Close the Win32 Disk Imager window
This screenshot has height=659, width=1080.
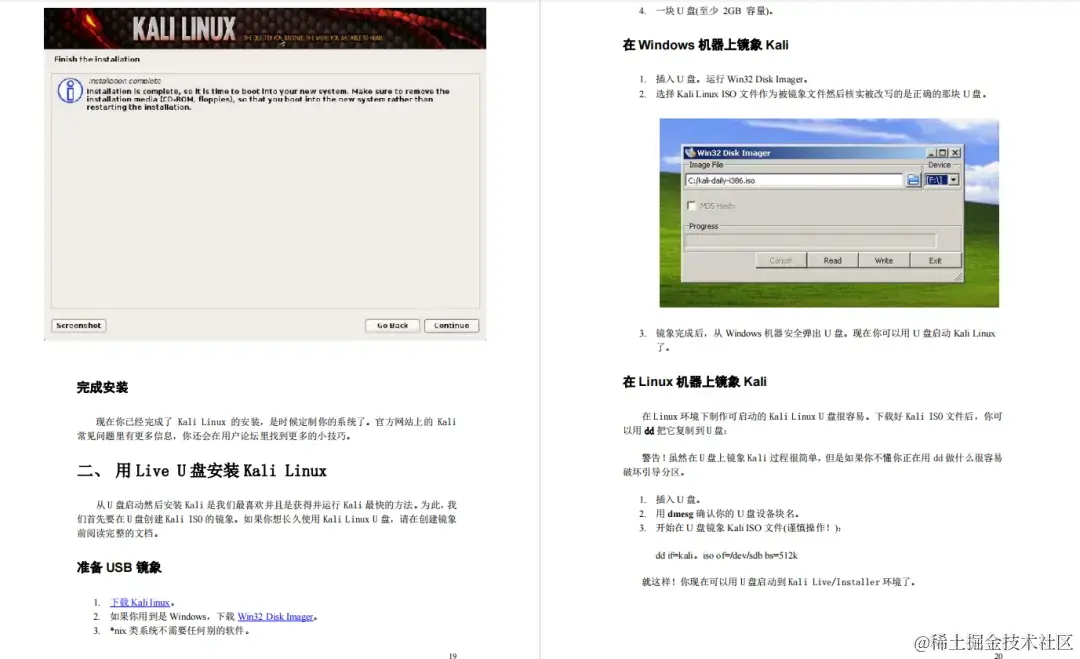coord(955,153)
